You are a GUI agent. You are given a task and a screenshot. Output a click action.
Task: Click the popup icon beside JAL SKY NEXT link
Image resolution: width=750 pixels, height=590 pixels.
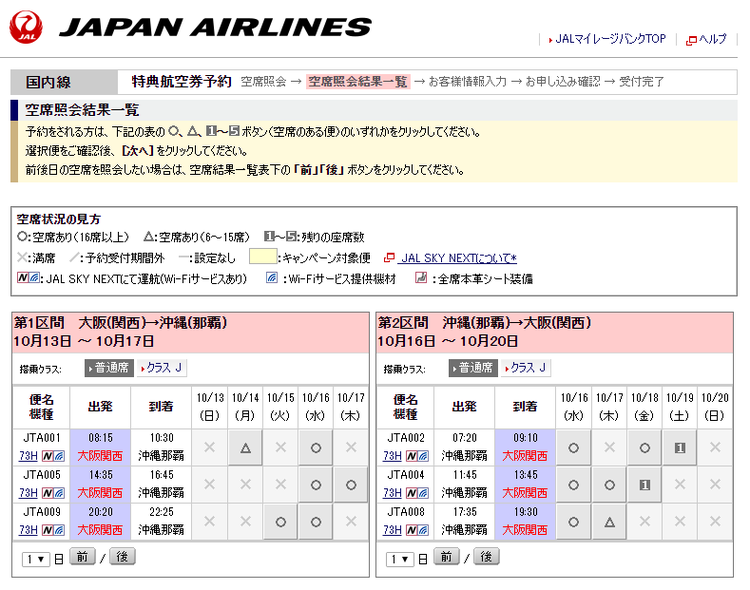coord(389,258)
